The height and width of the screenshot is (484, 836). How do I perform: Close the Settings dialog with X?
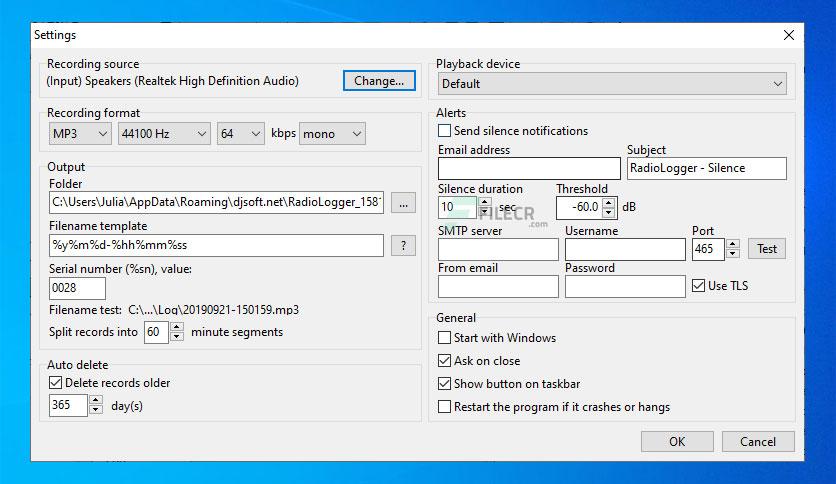point(789,35)
